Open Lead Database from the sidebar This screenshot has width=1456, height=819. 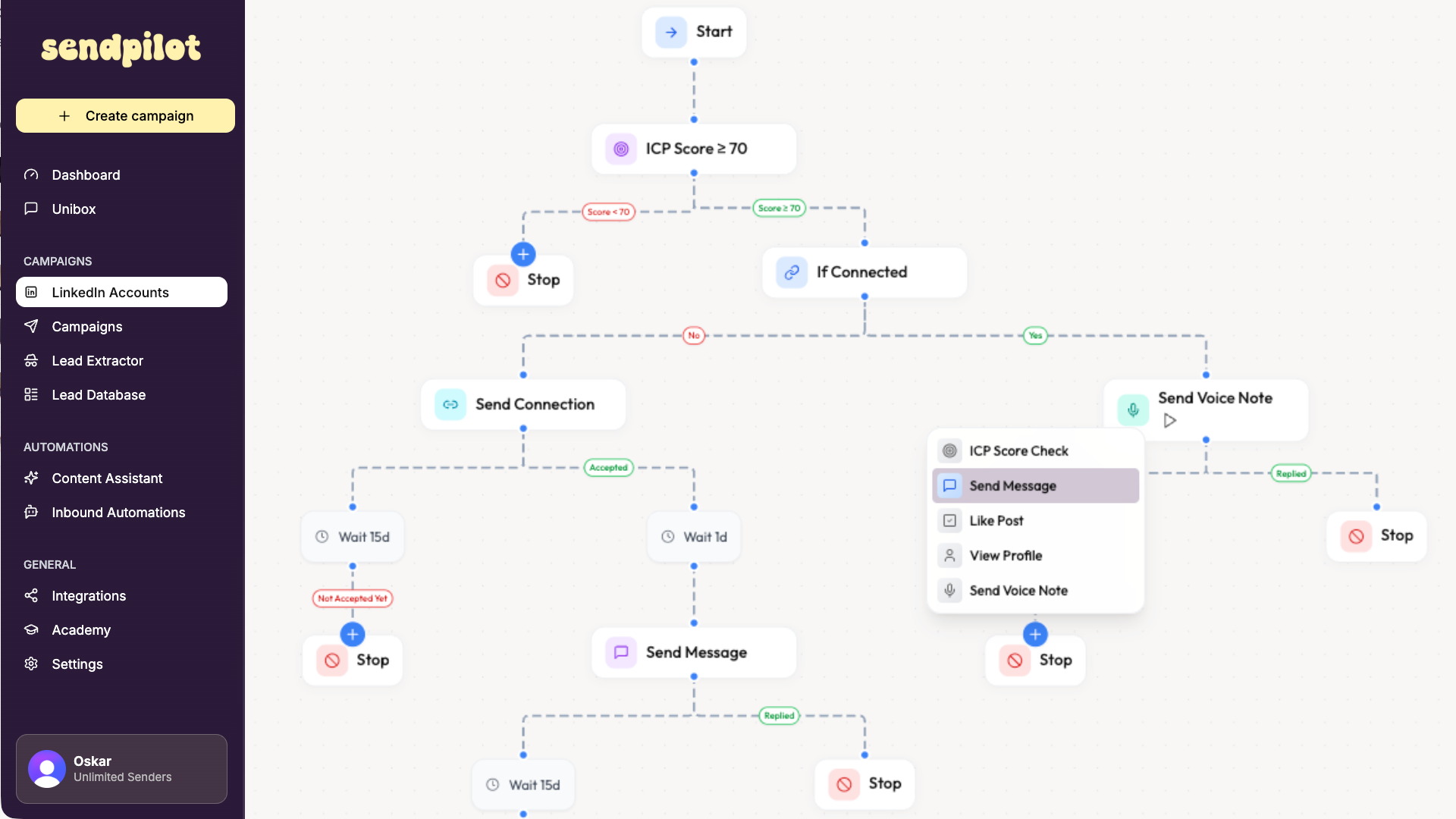[99, 394]
